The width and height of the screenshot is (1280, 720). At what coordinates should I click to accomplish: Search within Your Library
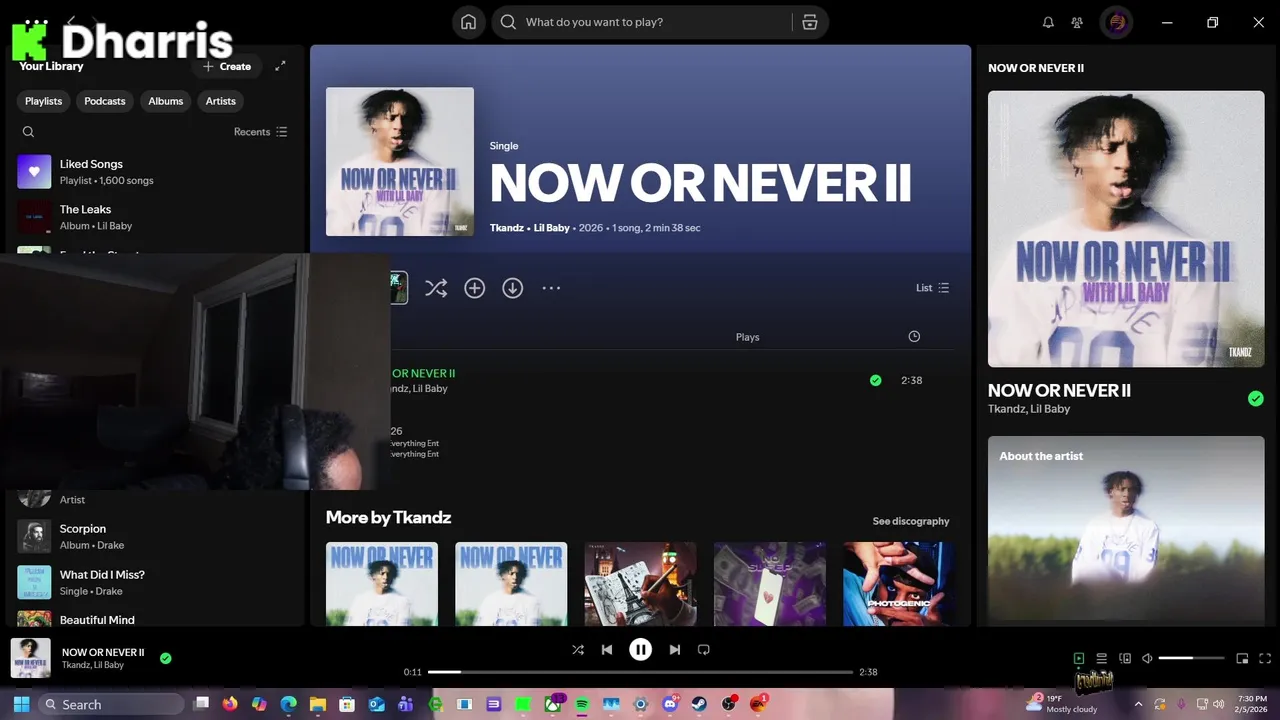point(28,132)
